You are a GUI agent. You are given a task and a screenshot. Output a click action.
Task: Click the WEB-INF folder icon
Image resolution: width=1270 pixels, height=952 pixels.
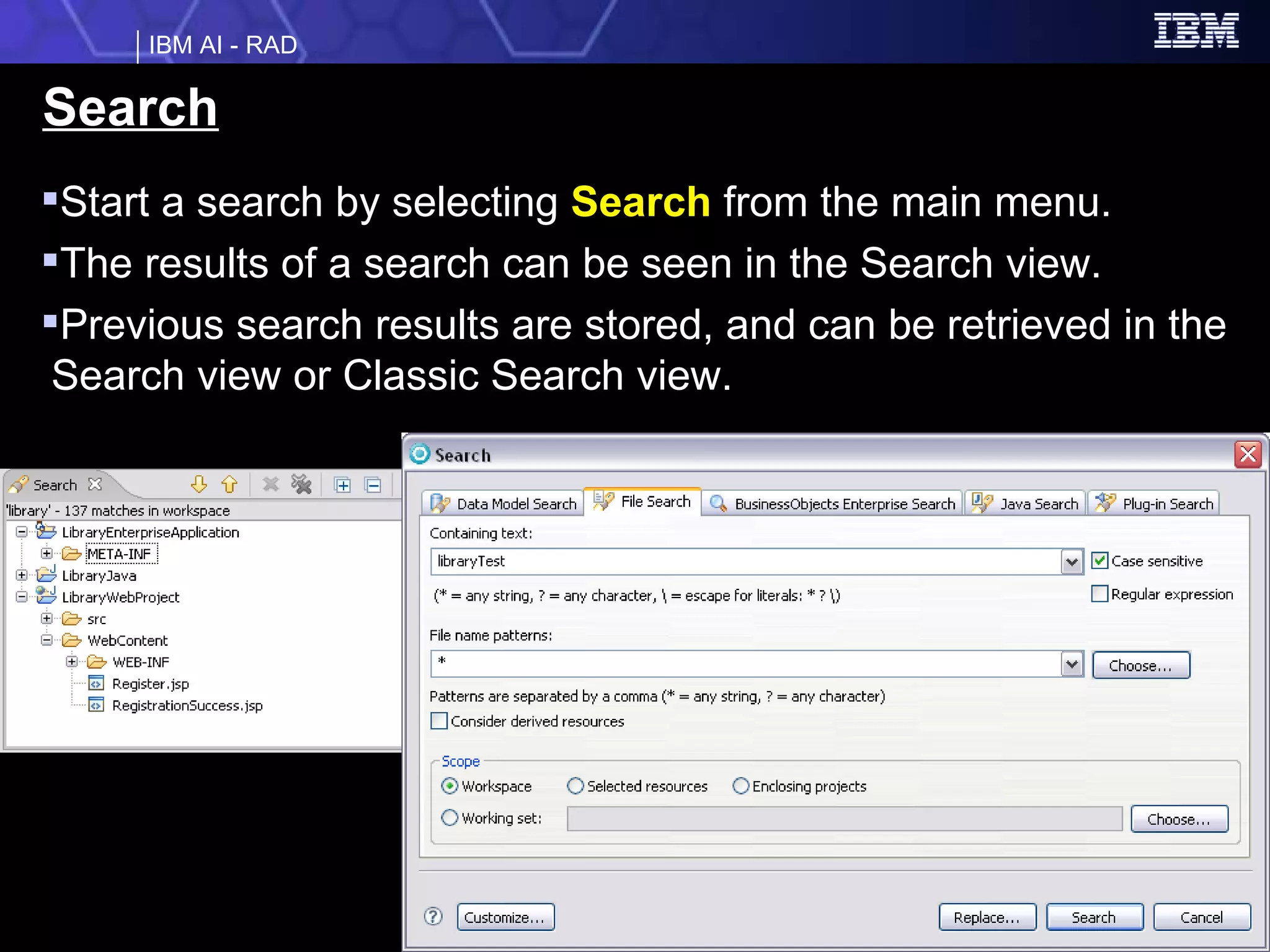[x=97, y=662]
